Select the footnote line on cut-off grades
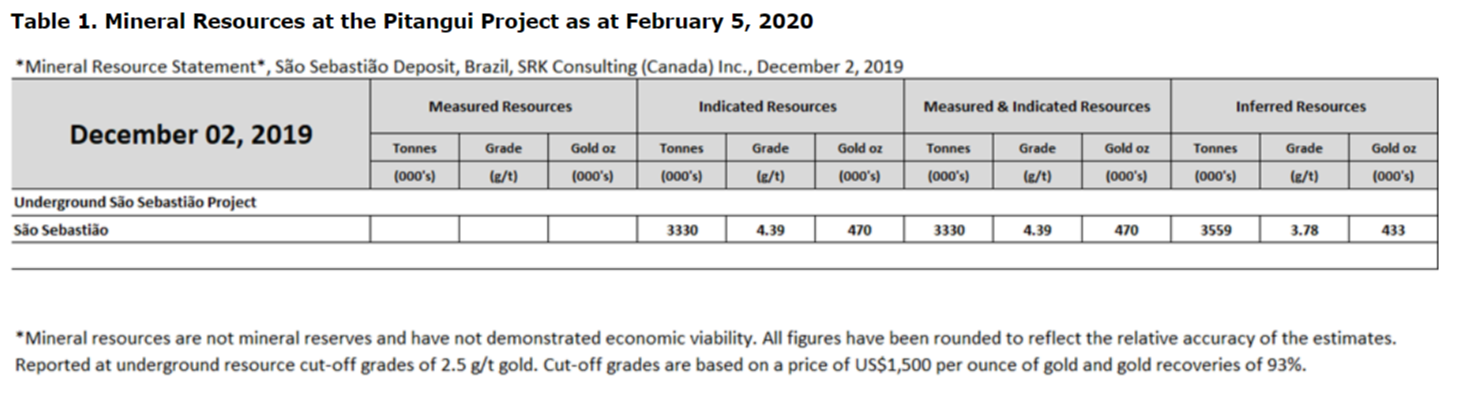Image resolution: width=1462 pixels, height=400 pixels. point(660,365)
